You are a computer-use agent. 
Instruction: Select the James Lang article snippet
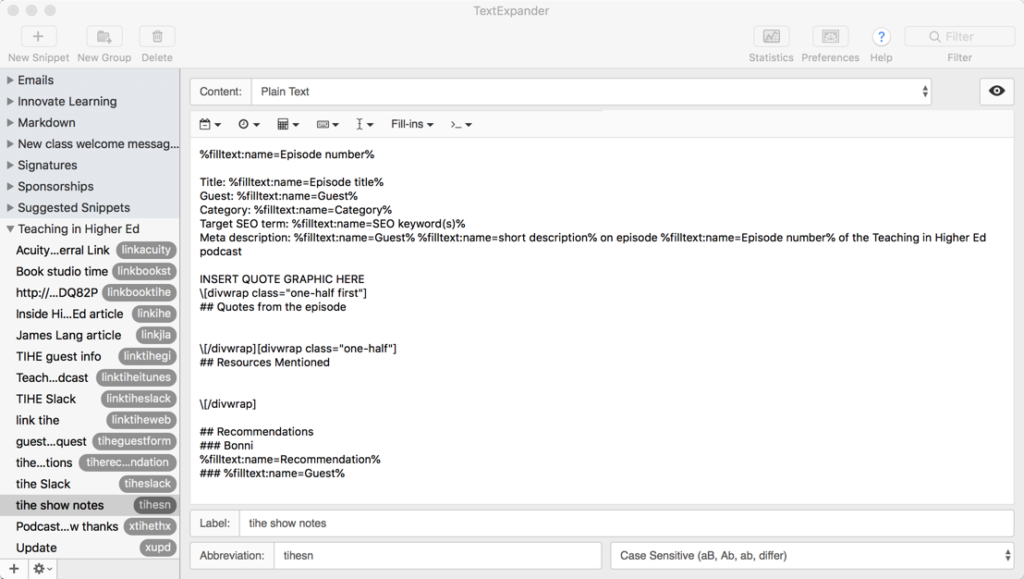point(89,335)
